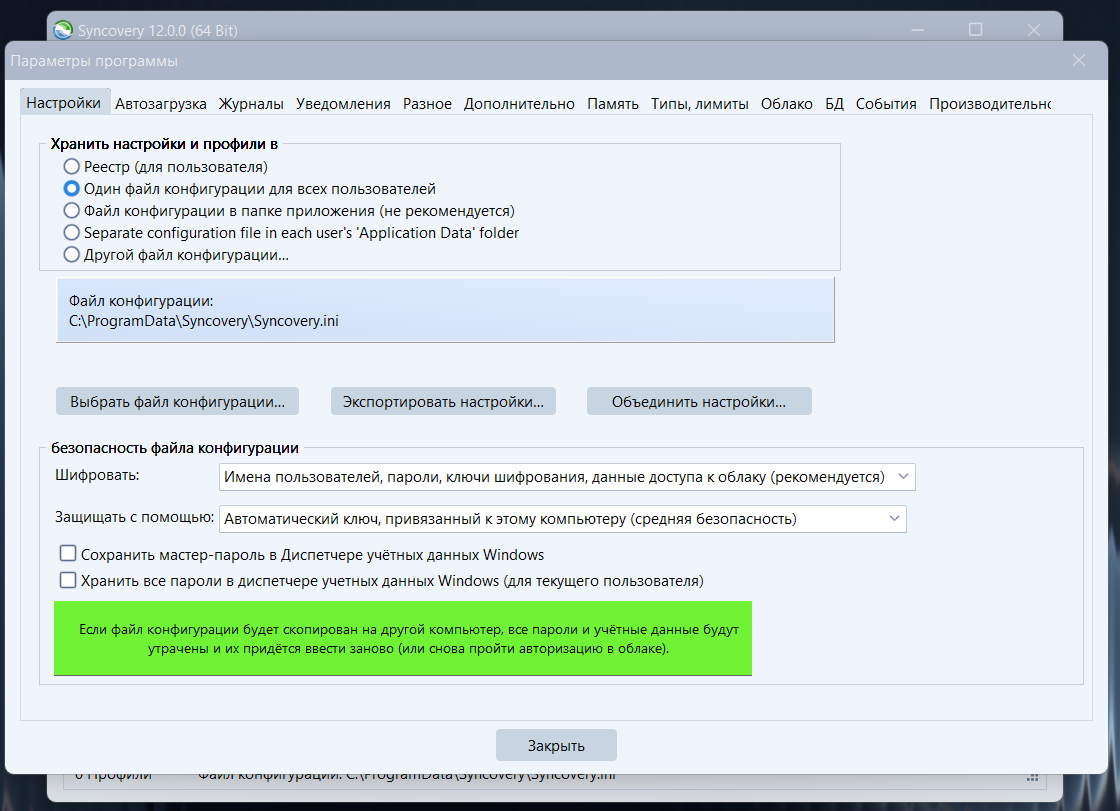
Task: Switch to the Облако tab
Action: (786, 104)
